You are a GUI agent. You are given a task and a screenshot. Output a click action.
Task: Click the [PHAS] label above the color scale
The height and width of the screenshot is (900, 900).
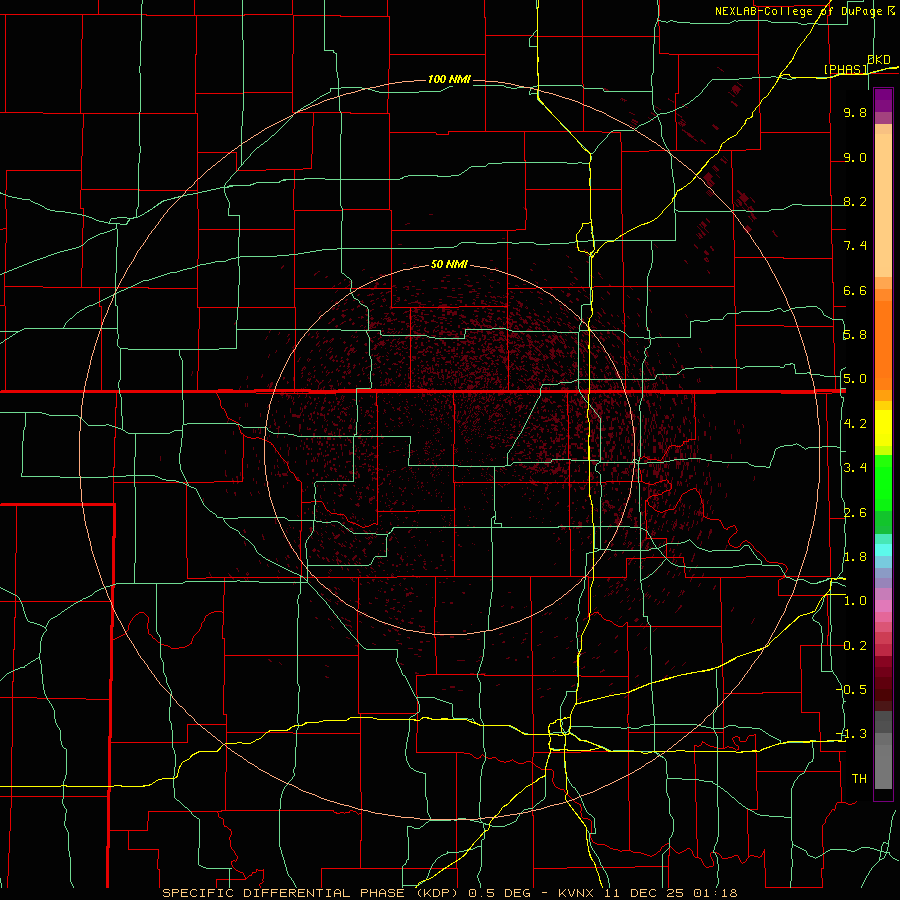tap(845, 69)
